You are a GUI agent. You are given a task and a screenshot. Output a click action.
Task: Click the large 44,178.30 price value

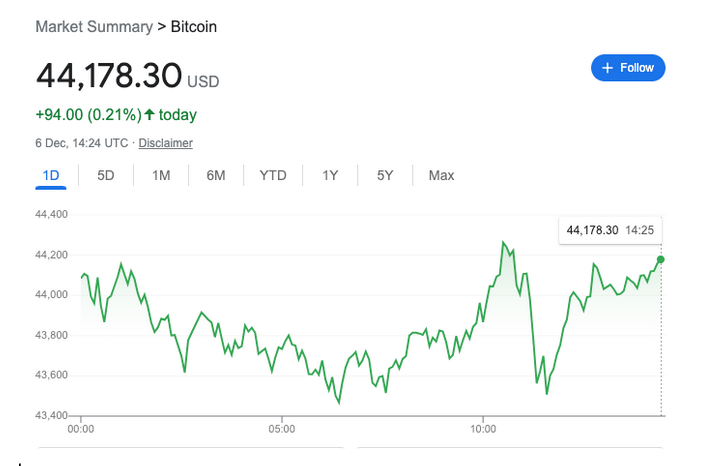click(x=109, y=75)
